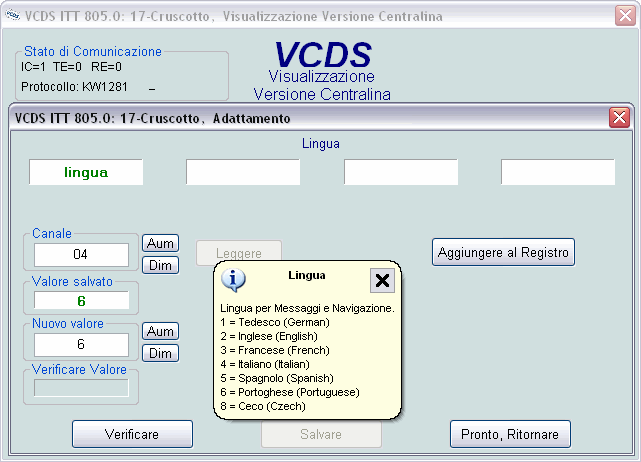Focus the Canale input field showing 04
Screen dimensions: 641x462
(x=81, y=255)
